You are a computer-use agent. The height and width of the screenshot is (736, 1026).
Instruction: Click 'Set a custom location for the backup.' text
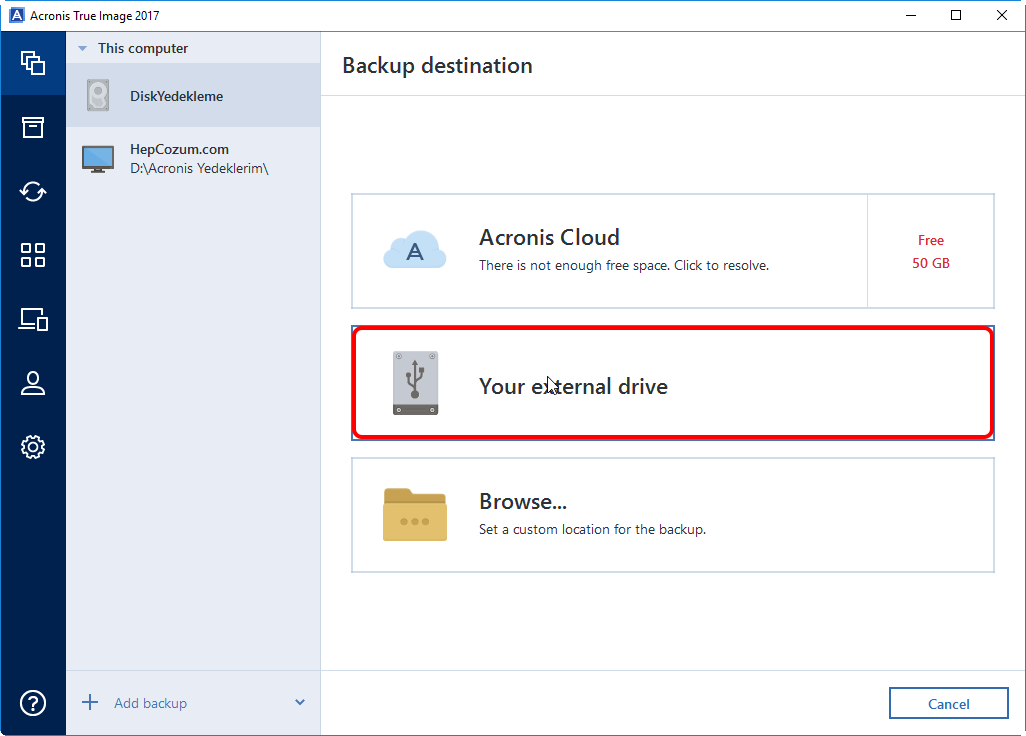592,529
